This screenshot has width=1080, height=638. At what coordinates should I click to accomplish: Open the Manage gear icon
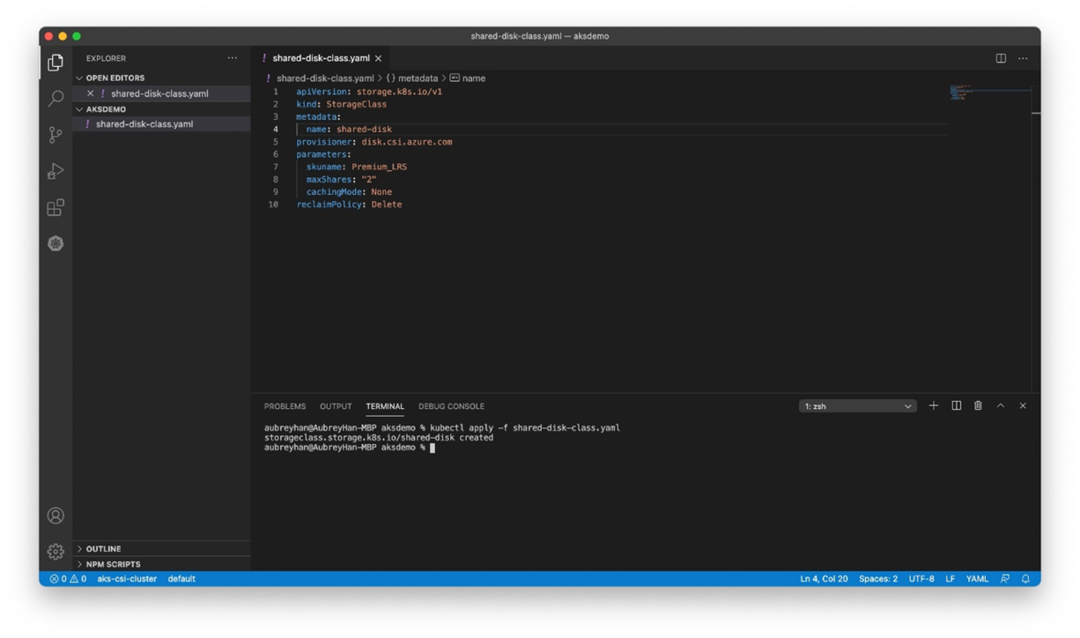(56, 551)
